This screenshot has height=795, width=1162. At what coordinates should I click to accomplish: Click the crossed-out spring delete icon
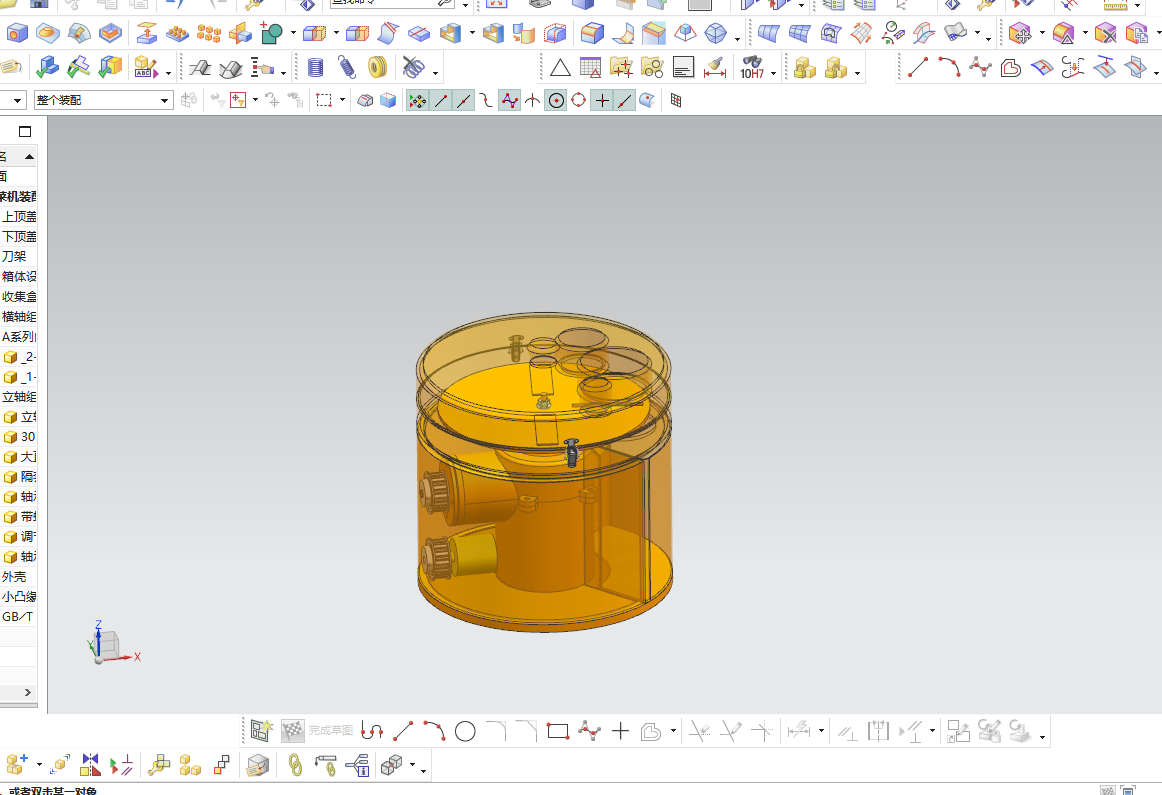414,68
